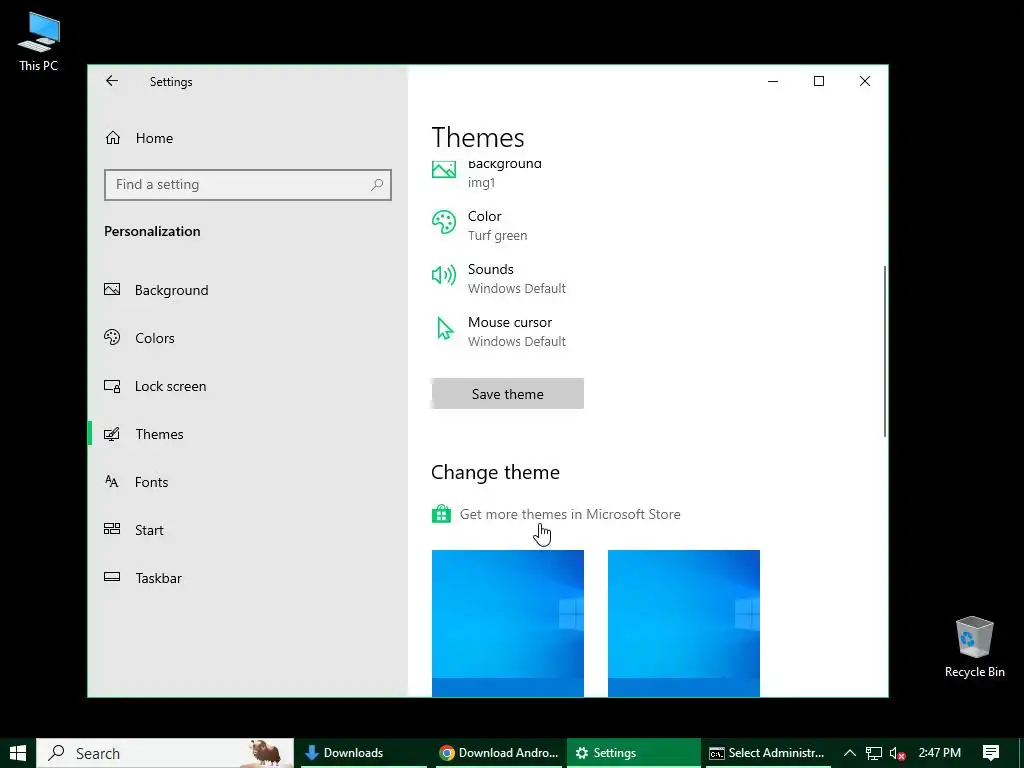Select the second blue Windows theme thumbnail

[684, 624]
